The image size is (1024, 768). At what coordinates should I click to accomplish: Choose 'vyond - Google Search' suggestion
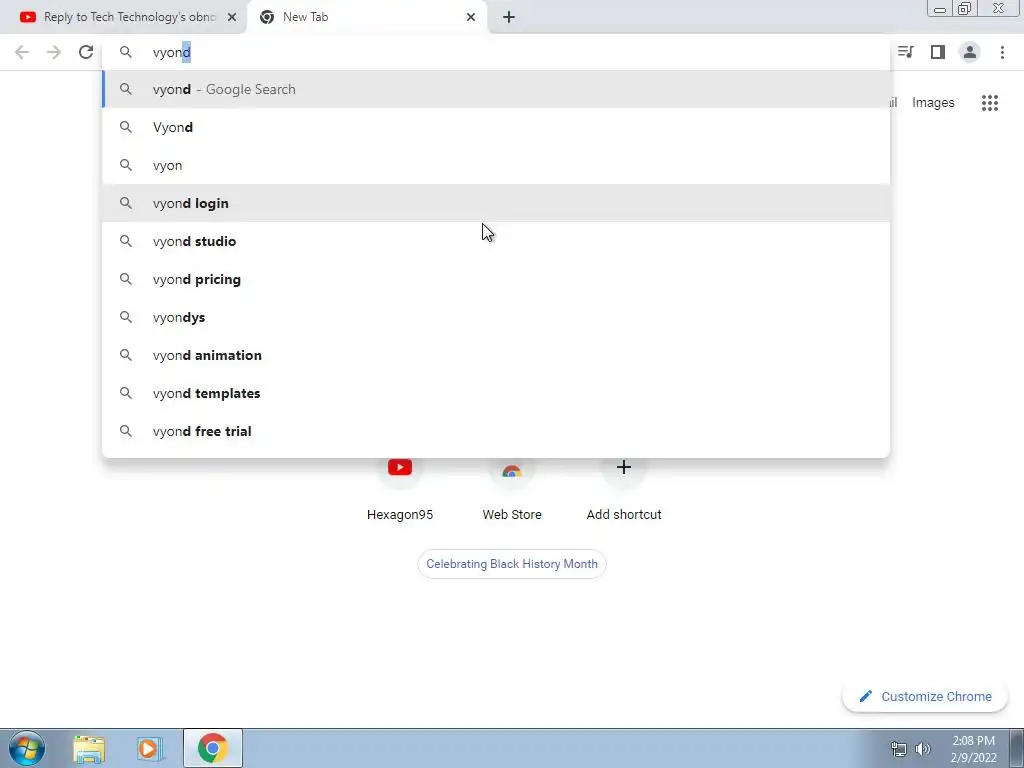[x=496, y=89]
